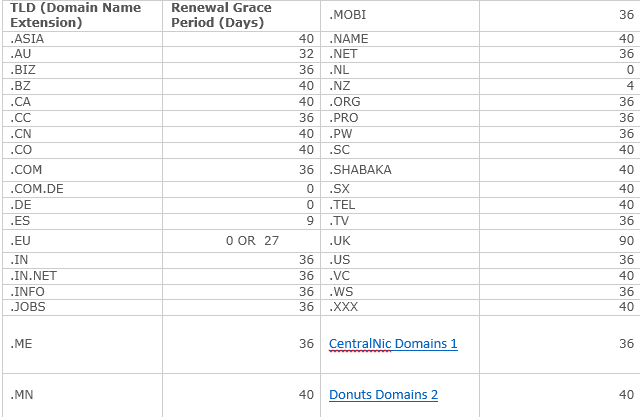Click the TLD (Domain Name Extension) header cell
640x417 pixels.
tap(82, 16)
